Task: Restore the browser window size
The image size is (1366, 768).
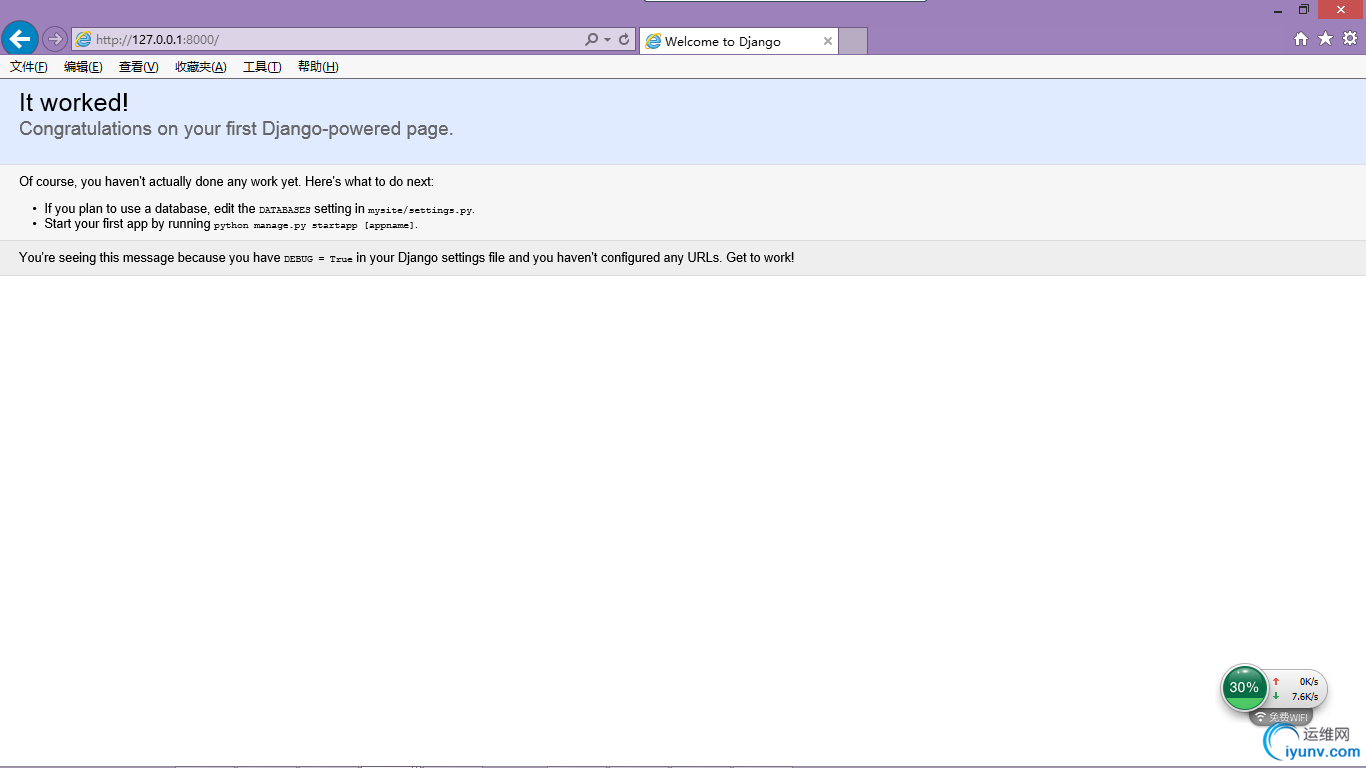Action: tap(1304, 9)
